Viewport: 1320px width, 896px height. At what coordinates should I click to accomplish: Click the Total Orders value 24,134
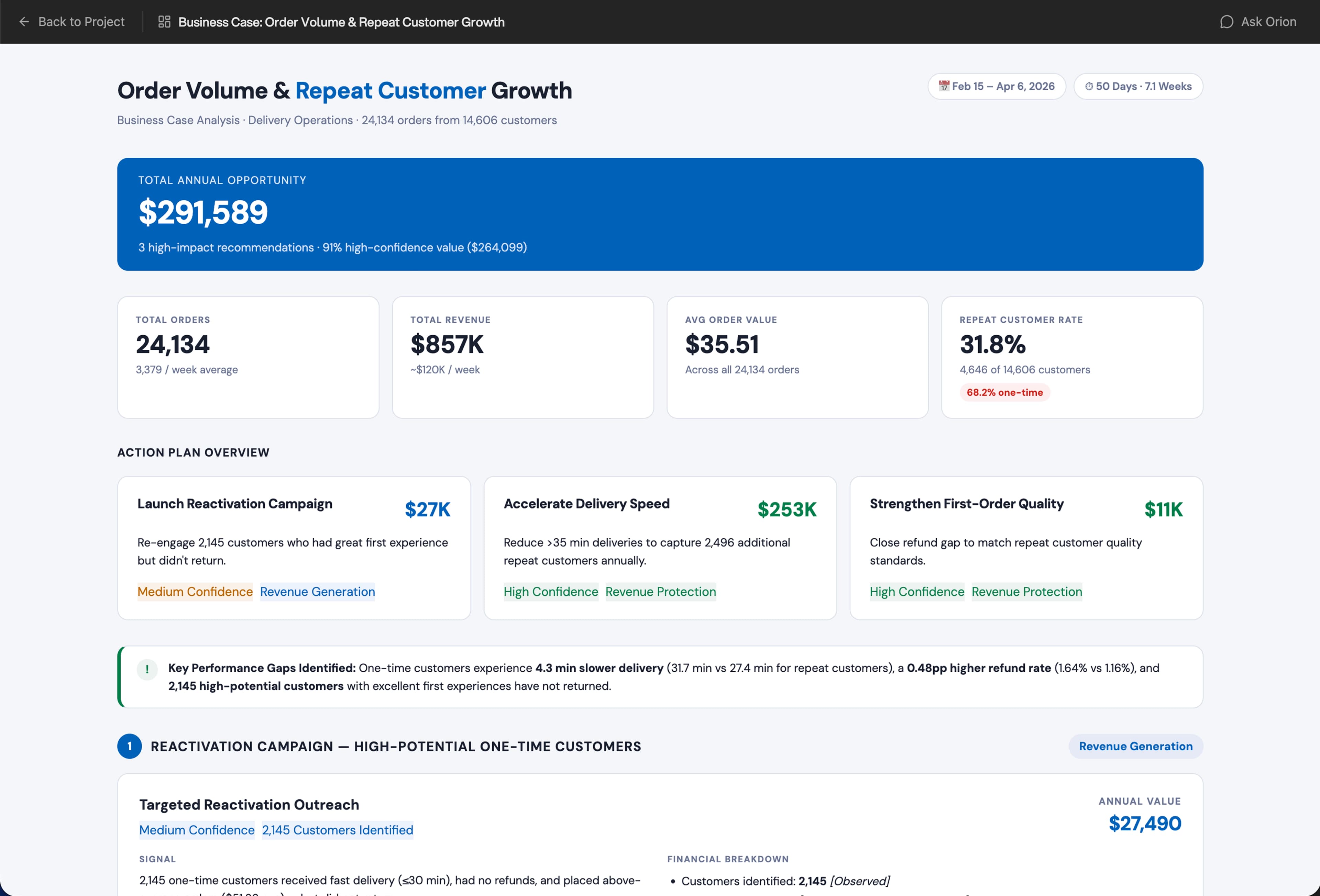pyautogui.click(x=173, y=344)
